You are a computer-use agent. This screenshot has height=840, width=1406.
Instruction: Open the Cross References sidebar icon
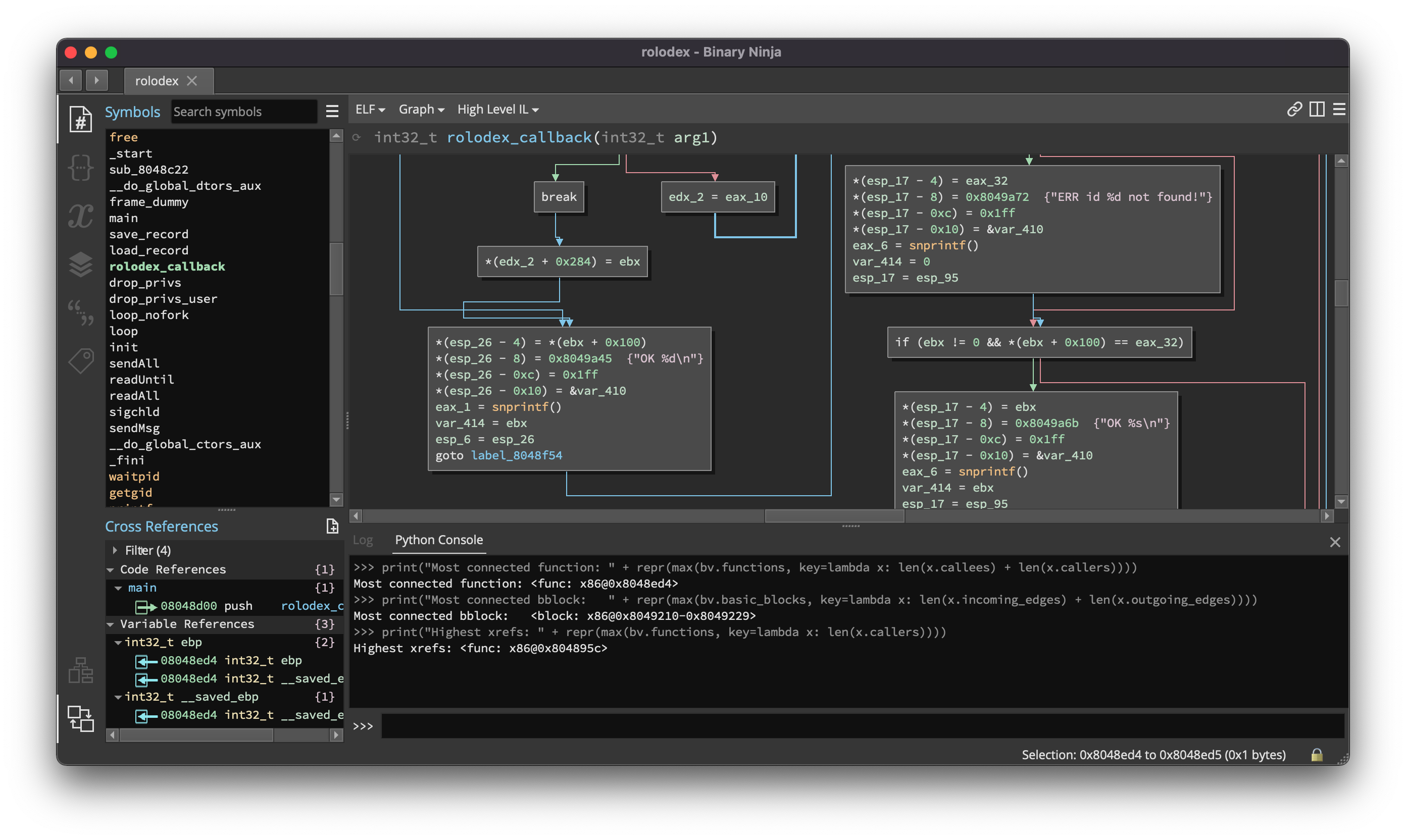tap(80, 719)
